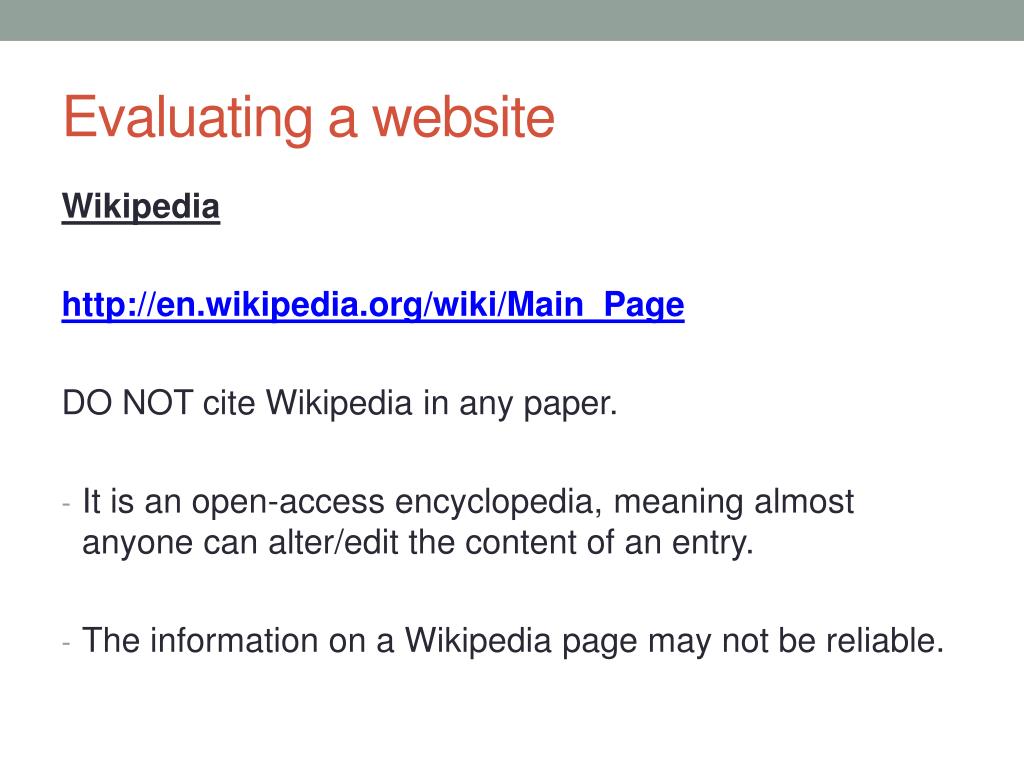Click the dash bullet before 'It is an'

point(66,504)
